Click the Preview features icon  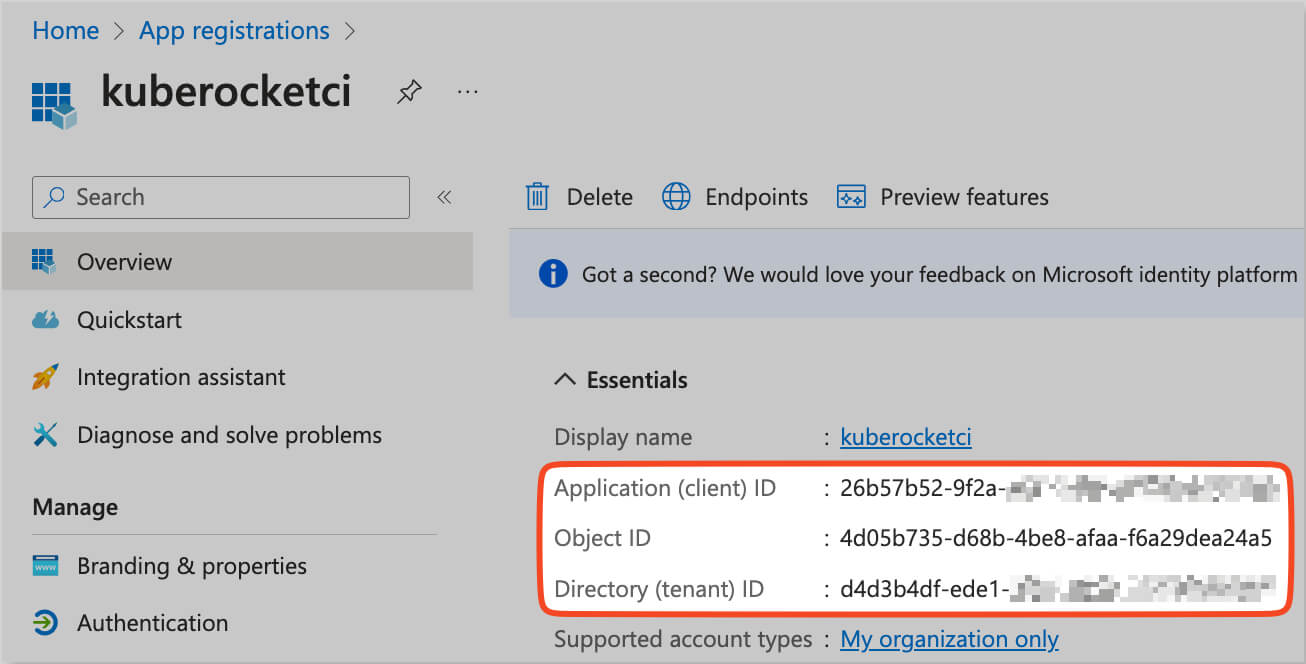850,196
